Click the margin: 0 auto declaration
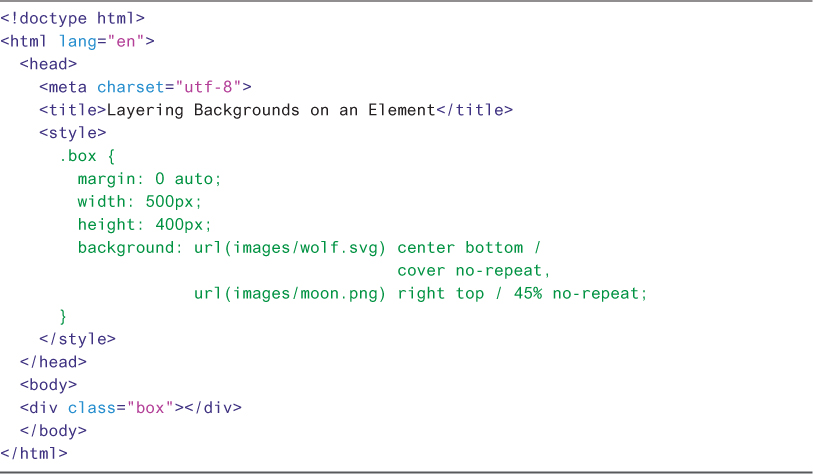813x474 pixels. click(148, 179)
